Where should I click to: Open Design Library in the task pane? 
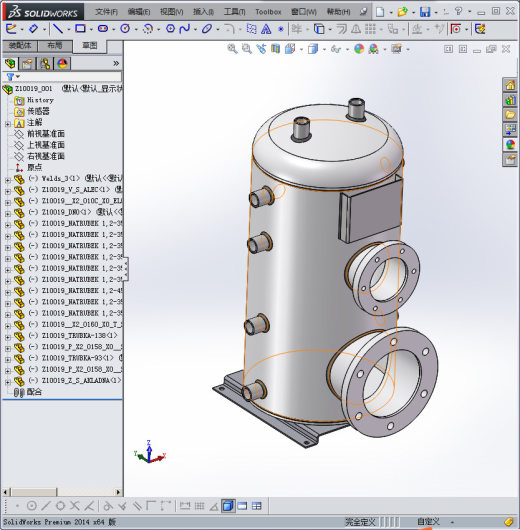point(510,100)
